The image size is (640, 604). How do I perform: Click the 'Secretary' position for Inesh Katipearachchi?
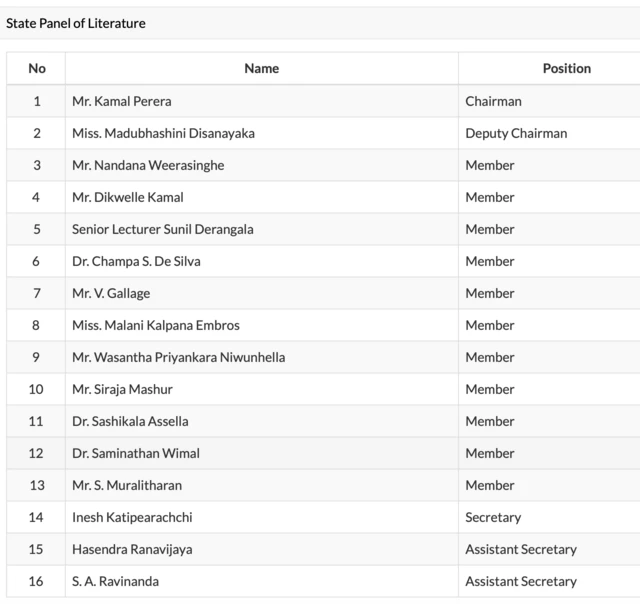coord(493,517)
